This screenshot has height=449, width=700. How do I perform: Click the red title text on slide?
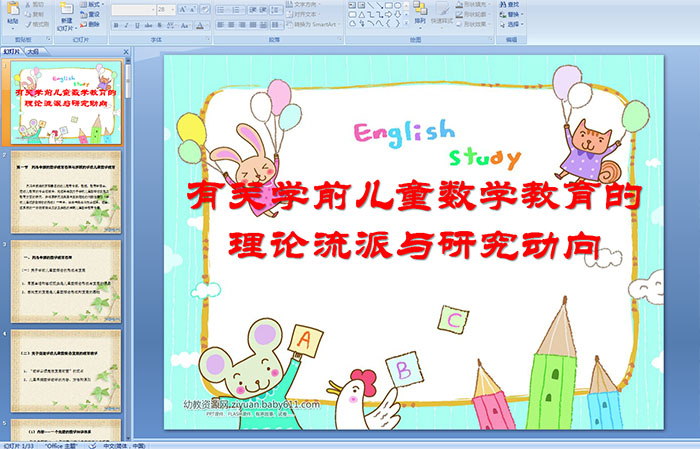pyautogui.click(x=414, y=220)
